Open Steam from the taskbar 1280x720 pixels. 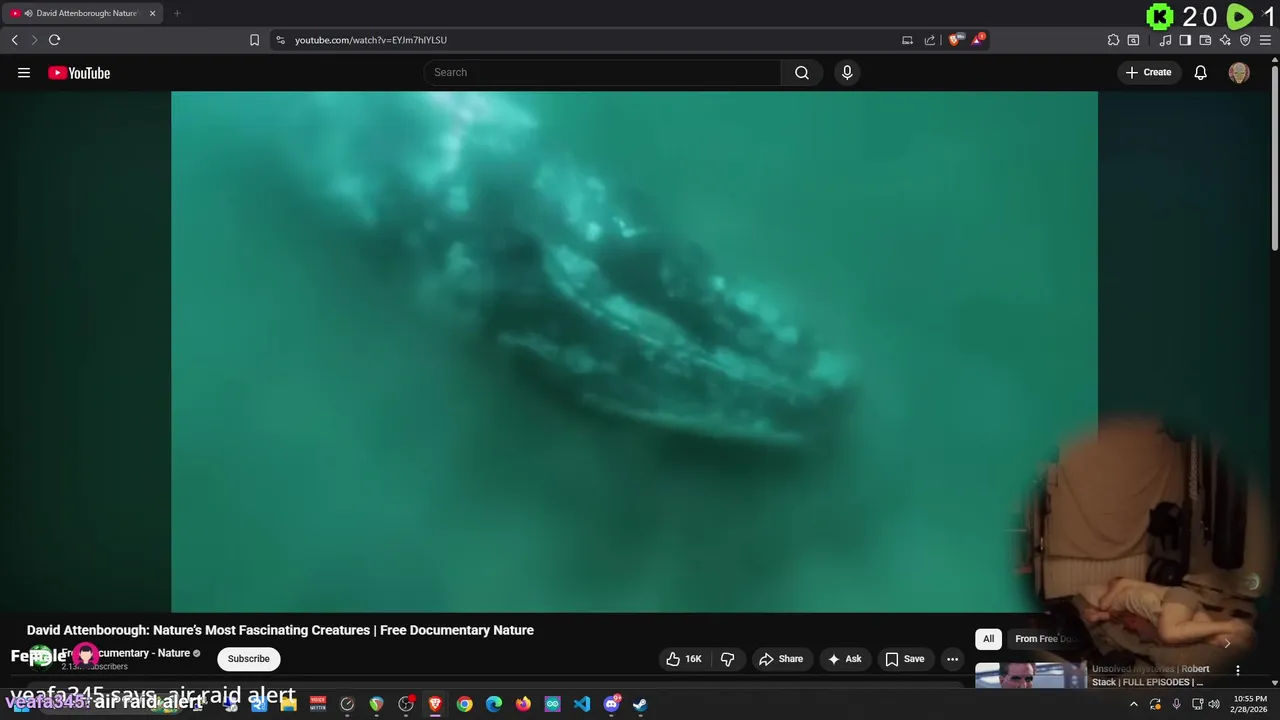coord(640,704)
